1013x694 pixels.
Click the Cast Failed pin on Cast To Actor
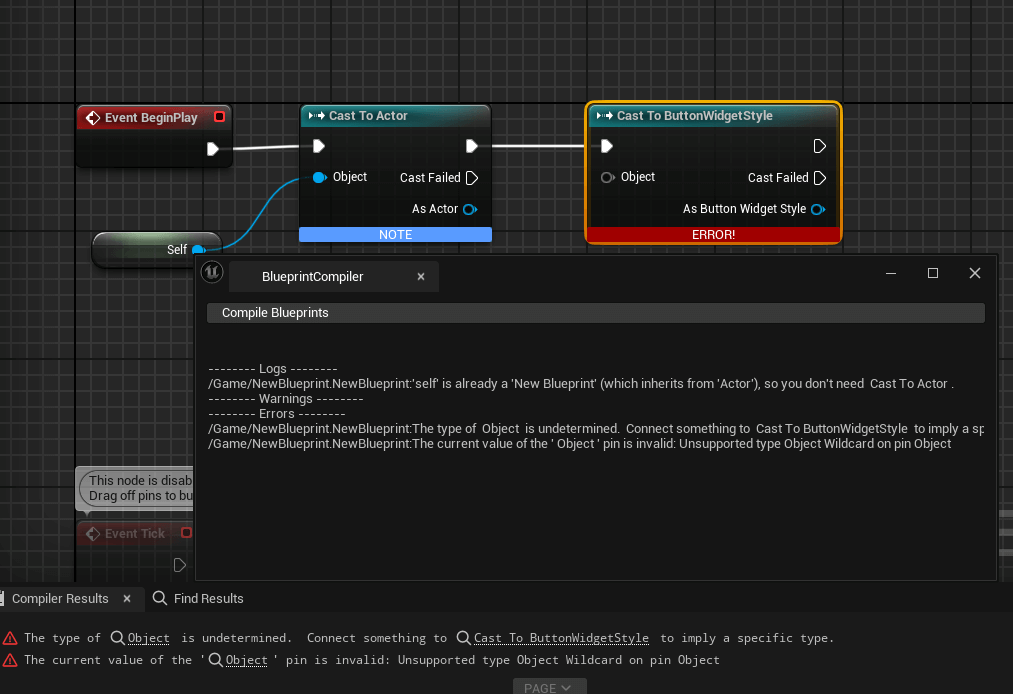pyautogui.click(x=472, y=178)
